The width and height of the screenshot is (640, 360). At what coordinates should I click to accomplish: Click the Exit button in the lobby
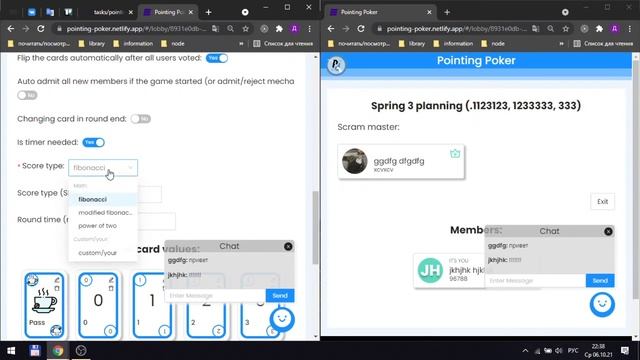[602, 202]
